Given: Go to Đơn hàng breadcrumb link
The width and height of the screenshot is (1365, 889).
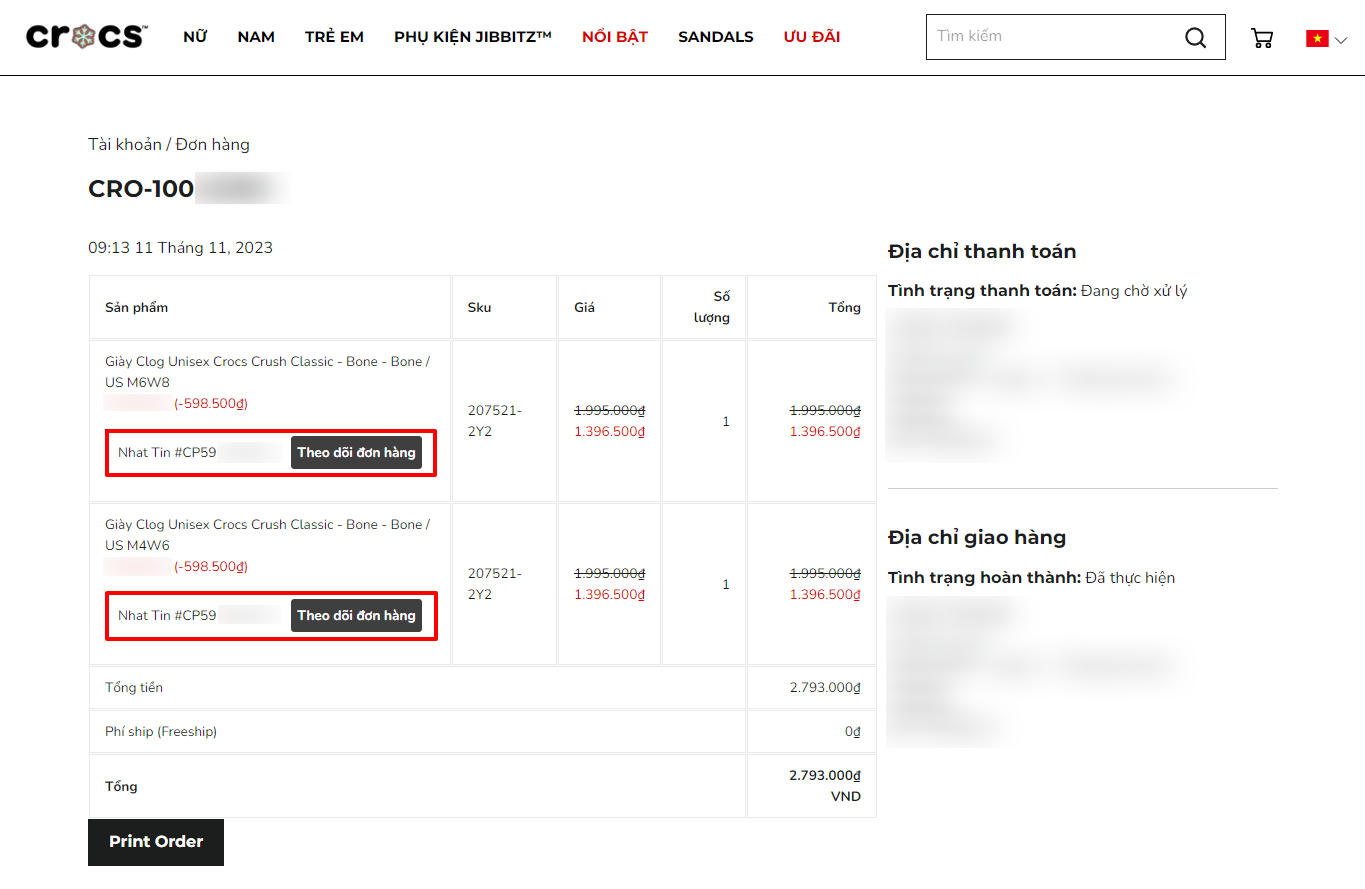Looking at the screenshot, I should [x=213, y=145].
